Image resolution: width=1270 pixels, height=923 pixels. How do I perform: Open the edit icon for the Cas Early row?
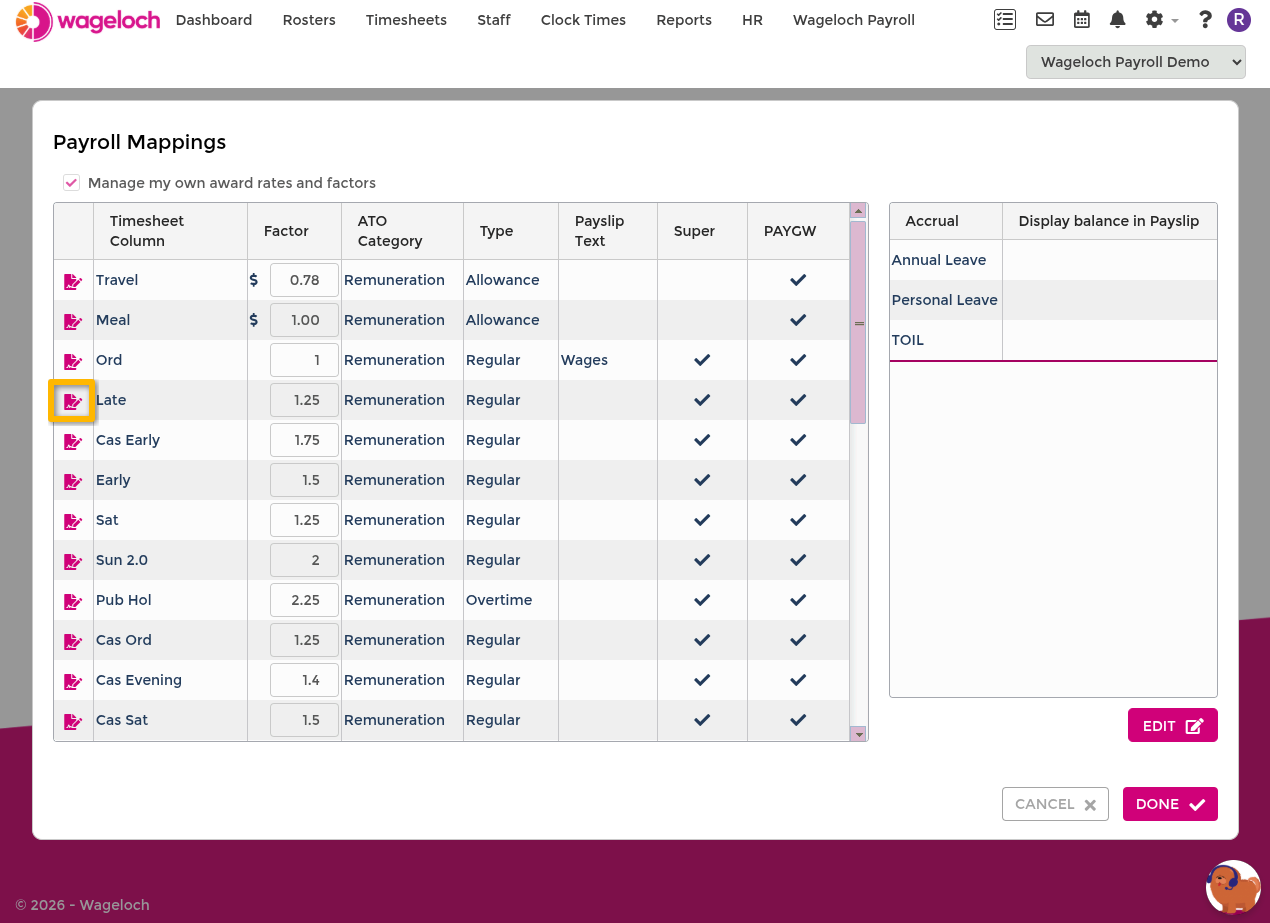pyautogui.click(x=73, y=441)
